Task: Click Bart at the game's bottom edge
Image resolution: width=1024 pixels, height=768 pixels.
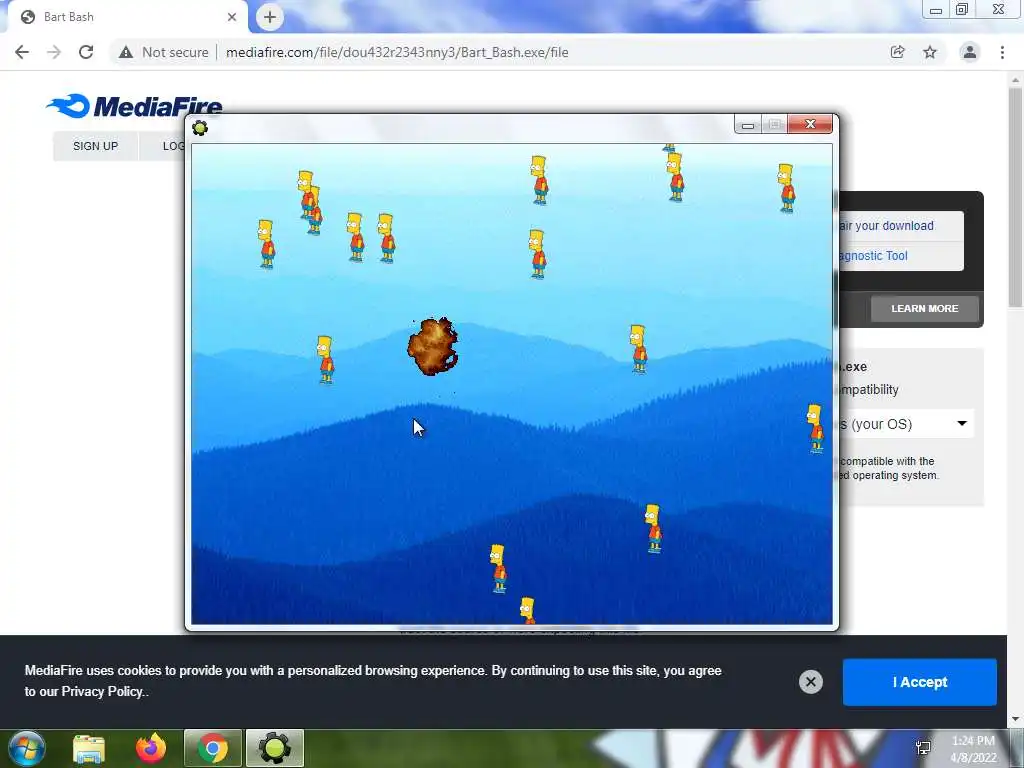Action: pyautogui.click(x=528, y=611)
